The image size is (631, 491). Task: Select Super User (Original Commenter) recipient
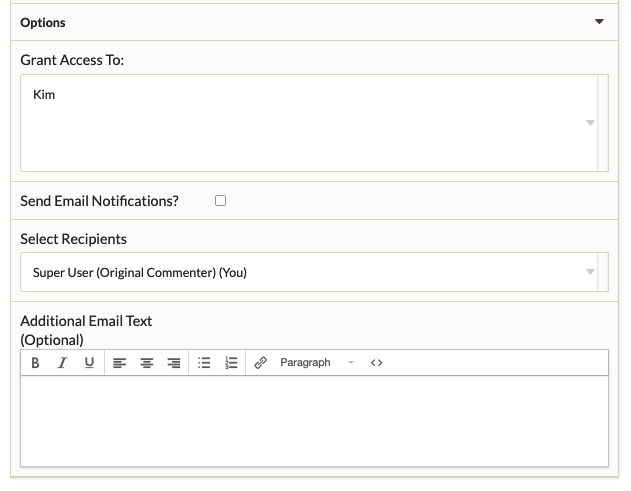pos(140,272)
